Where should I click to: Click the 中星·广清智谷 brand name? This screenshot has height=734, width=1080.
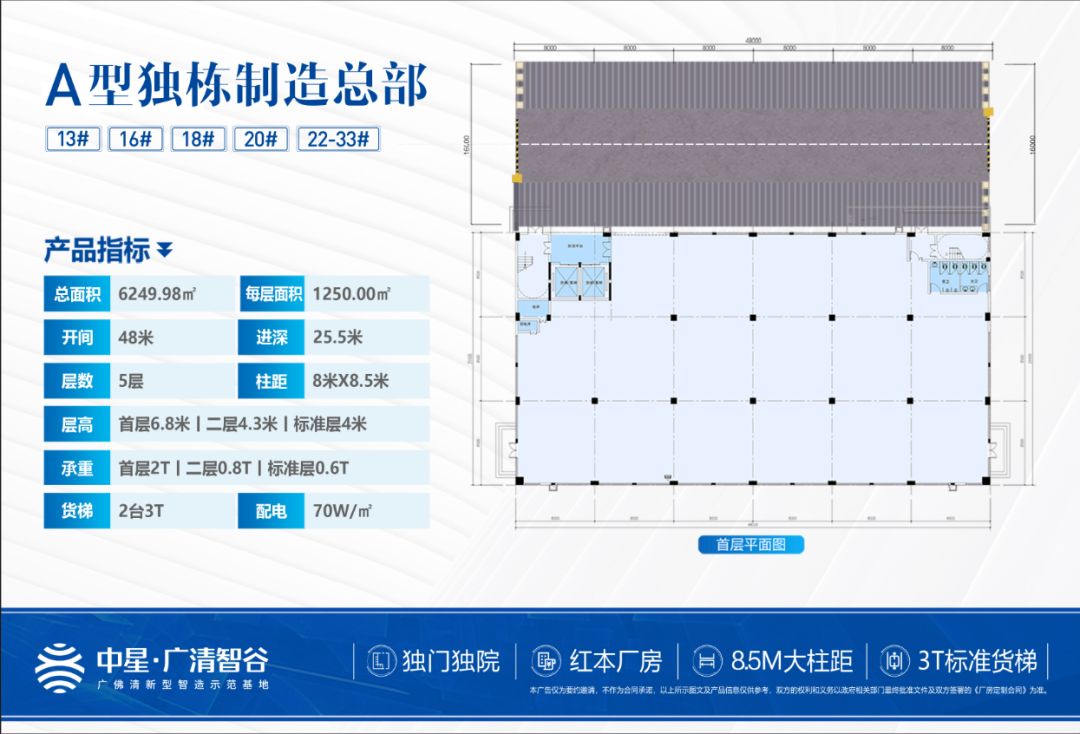pos(183,660)
